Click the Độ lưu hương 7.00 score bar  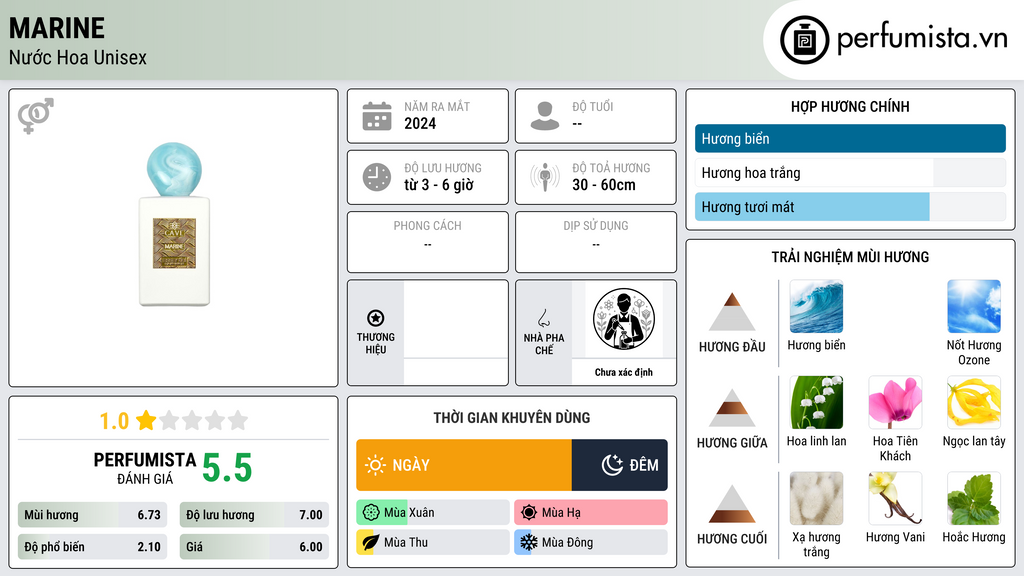click(254, 515)
